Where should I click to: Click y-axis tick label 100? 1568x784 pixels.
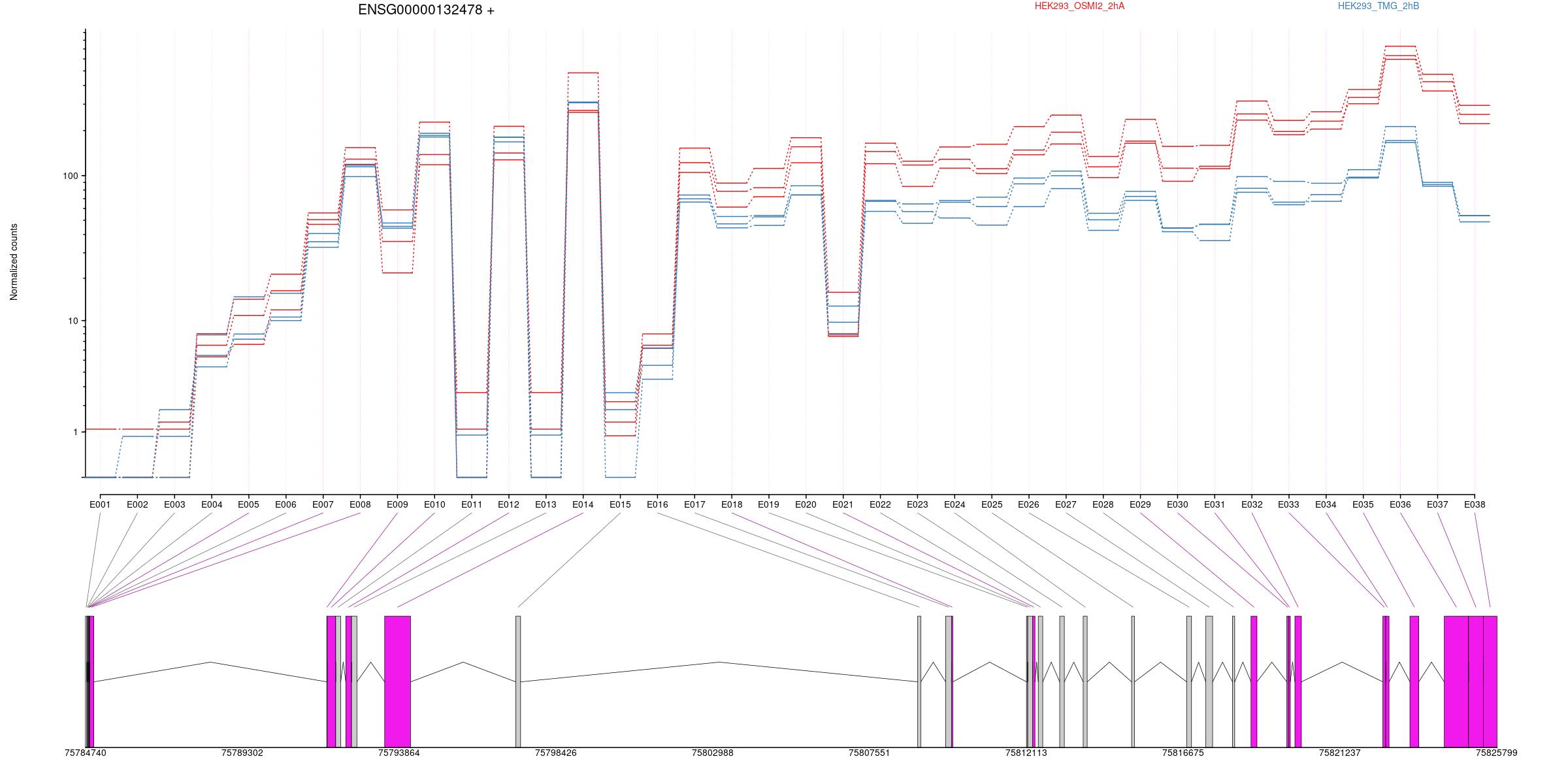pyautogui.click(x=70, y=176)
